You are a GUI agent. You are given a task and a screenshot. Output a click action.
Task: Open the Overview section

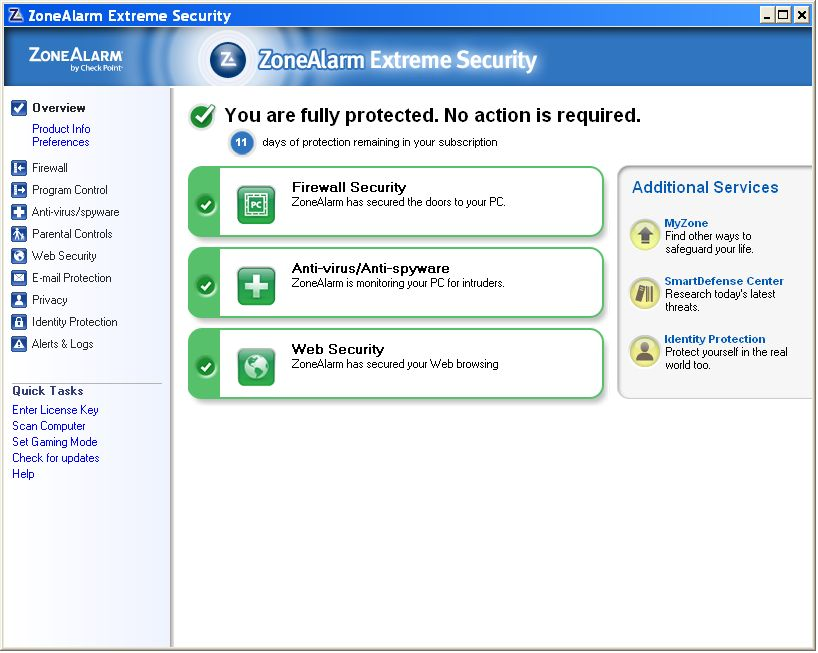(x=59, y=108)
